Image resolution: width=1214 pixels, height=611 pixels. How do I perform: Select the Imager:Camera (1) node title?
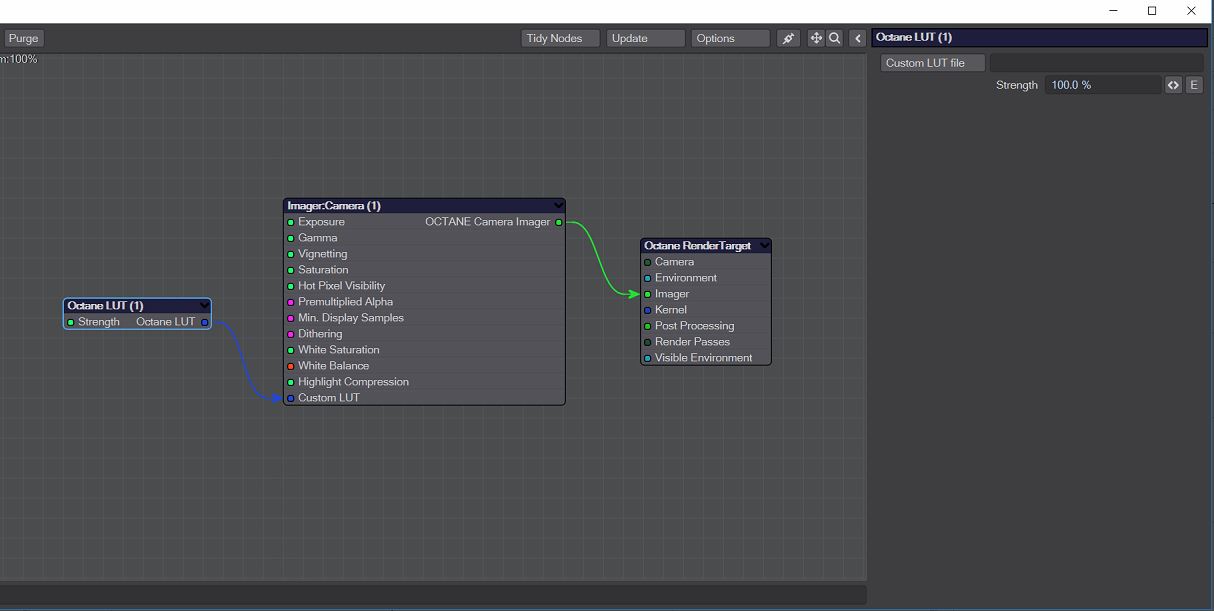(x=334, y=206)
